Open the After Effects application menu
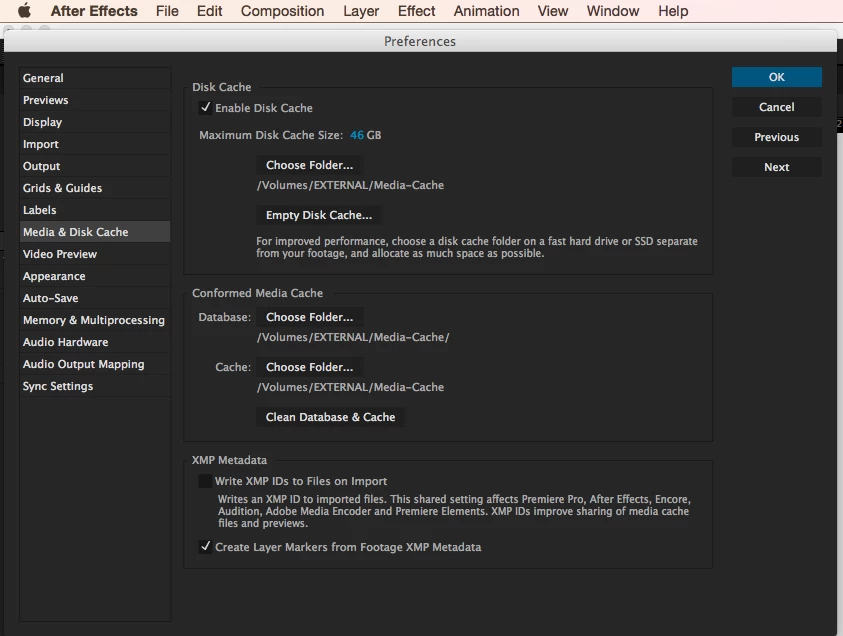 [x=94, y=11]
